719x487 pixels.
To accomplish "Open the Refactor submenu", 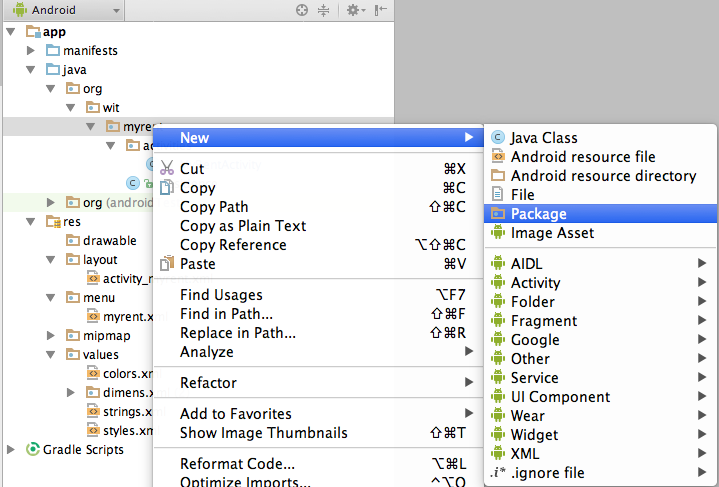I will [x=208, y=383].
